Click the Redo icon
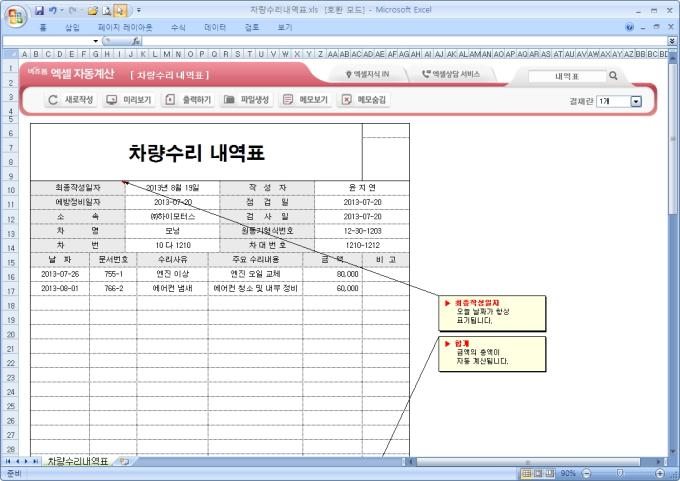The image size is (680, 481). click(x=72, y=10)
